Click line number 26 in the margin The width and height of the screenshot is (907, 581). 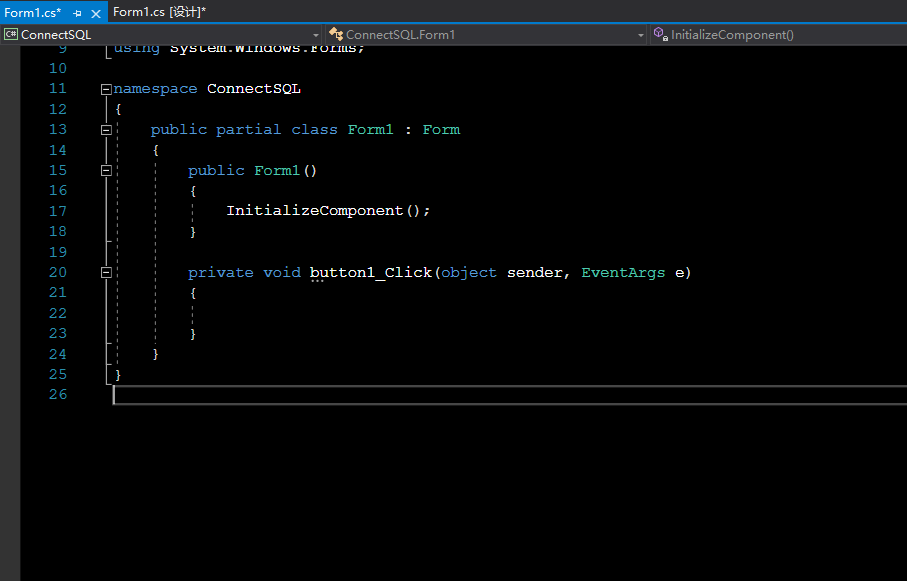coord(57,394)
